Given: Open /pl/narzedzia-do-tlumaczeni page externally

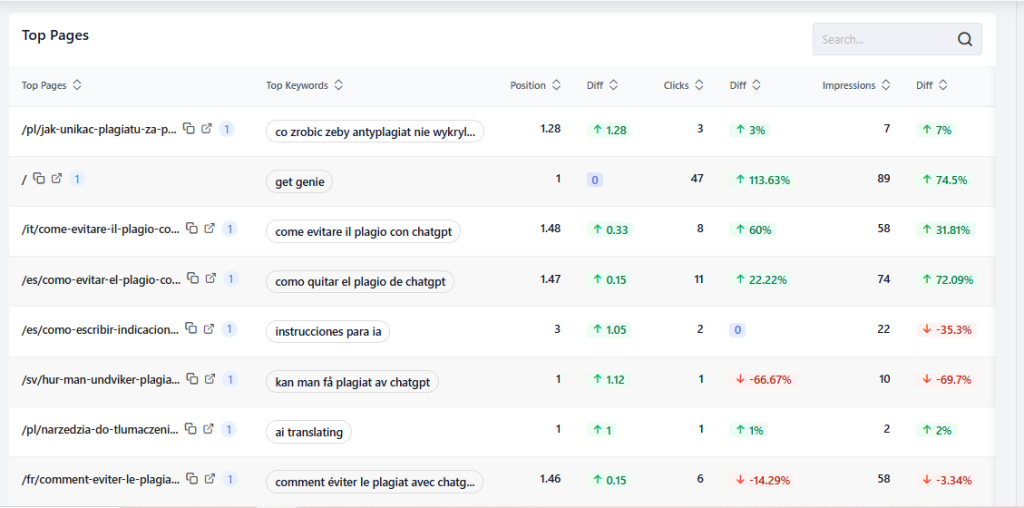Looking at the screenshot, I should [208, 429].
